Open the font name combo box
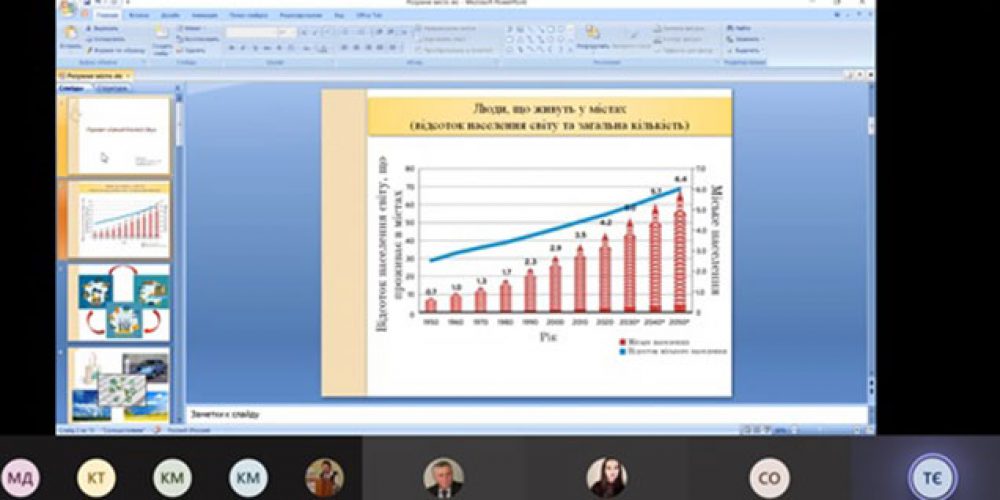 pos(250,32)
